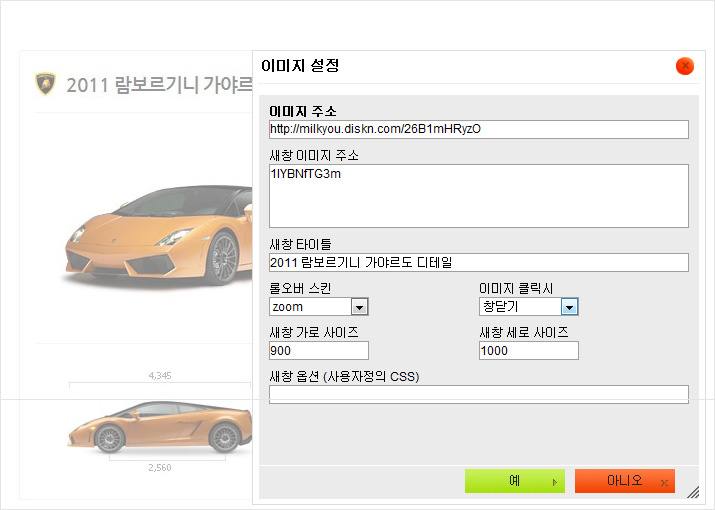This screenshot has height=510, width=715.
Task: Confirm with the green 예 button
Action: click(x=515, y=481)
